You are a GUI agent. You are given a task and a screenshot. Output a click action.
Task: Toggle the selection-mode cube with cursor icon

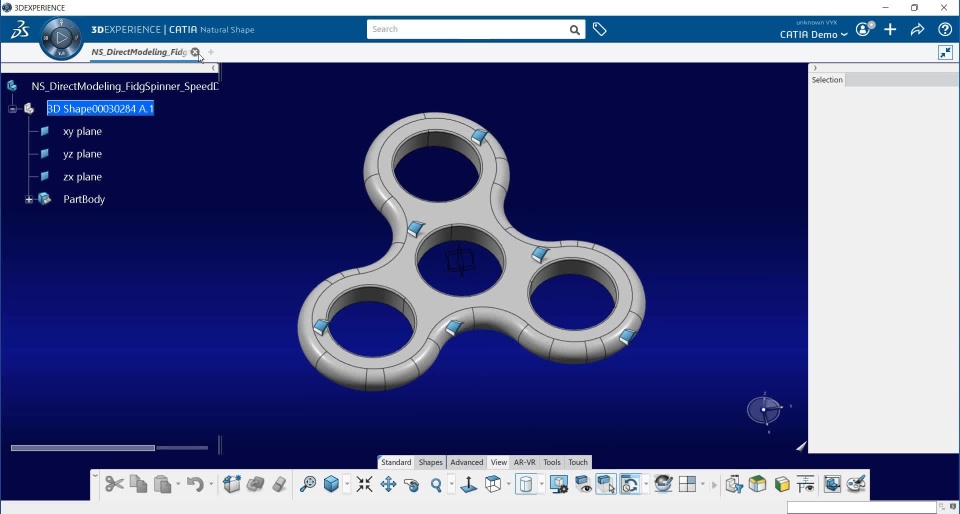click(x=606, y=485)
